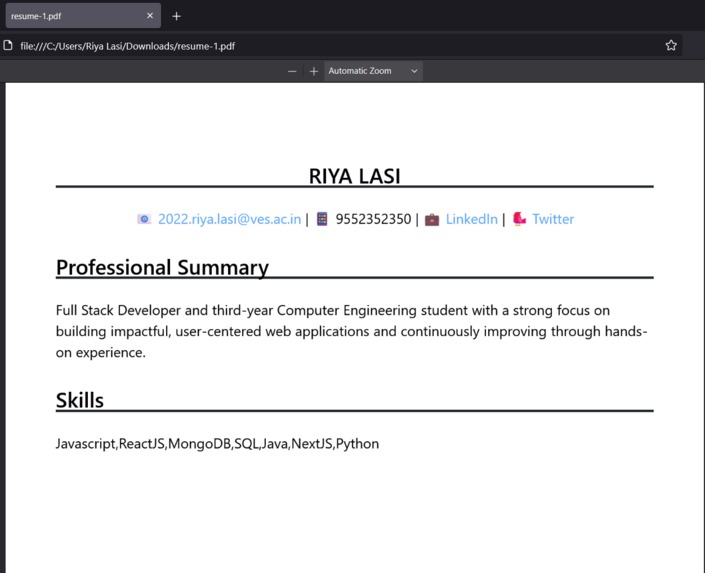Click the bird icon next to Twitter
705x573 pixels.
click(x=519, y=219)
